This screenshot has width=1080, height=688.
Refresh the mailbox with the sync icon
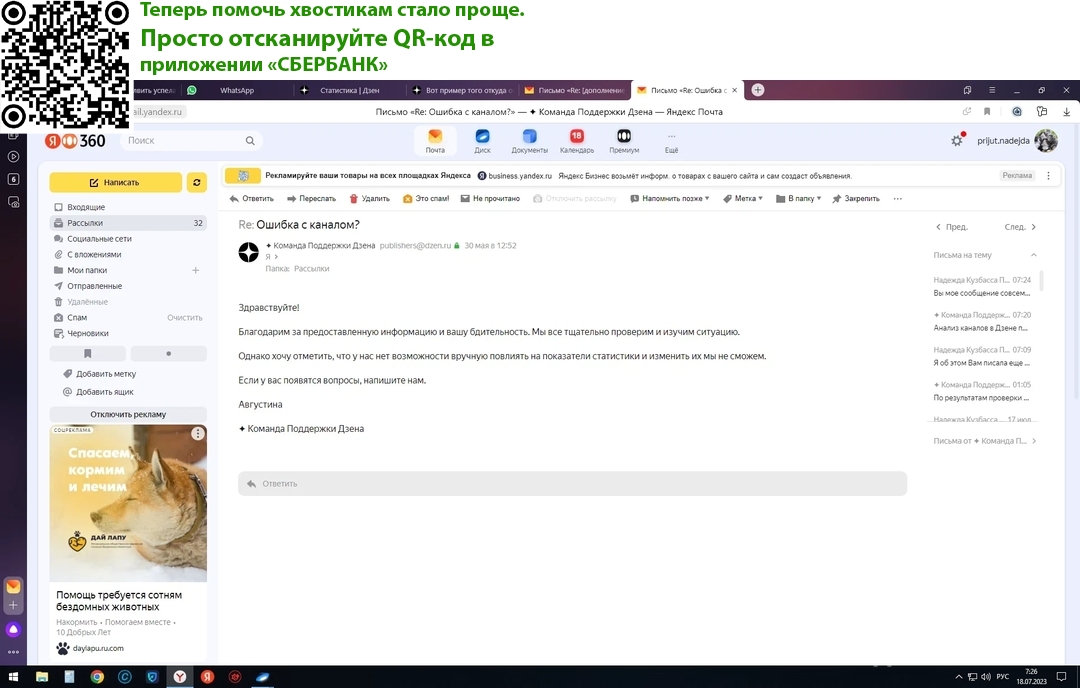(197, 183)
